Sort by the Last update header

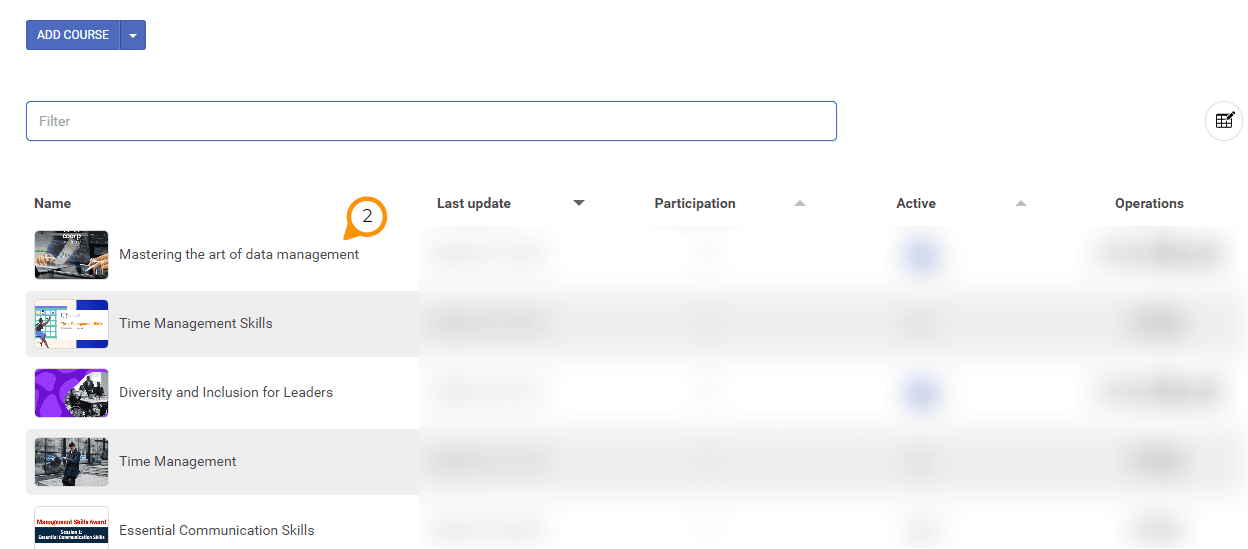point(474,203)
